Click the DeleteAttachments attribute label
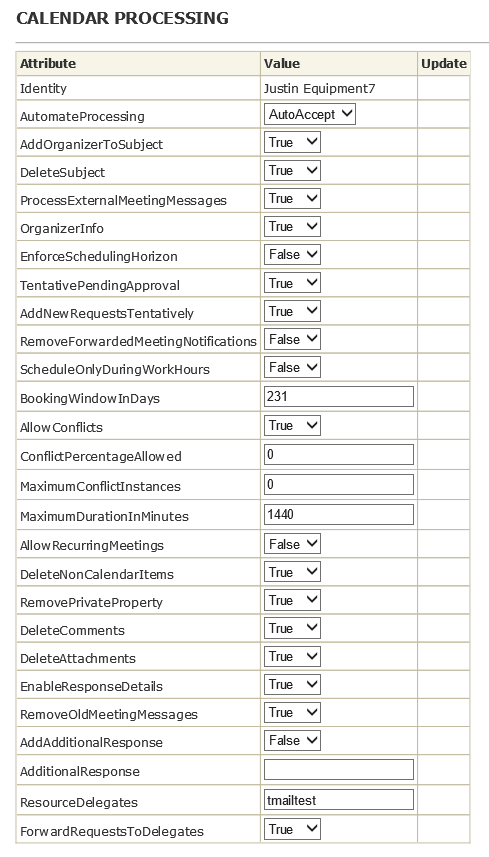 coord(78,659)
